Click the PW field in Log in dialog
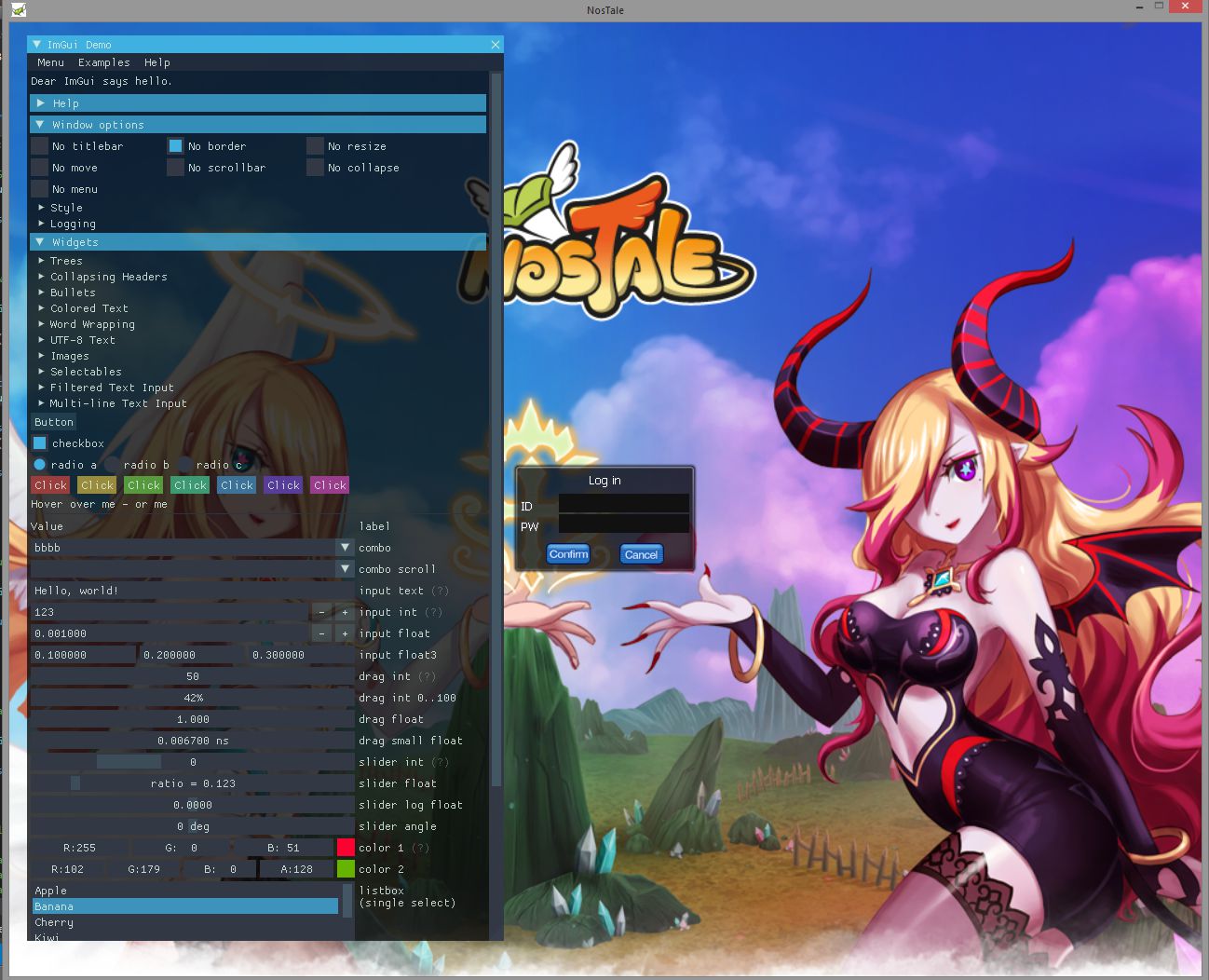Image resolution: width=1209 pixels, height=980 pixels. click(624, 524)
